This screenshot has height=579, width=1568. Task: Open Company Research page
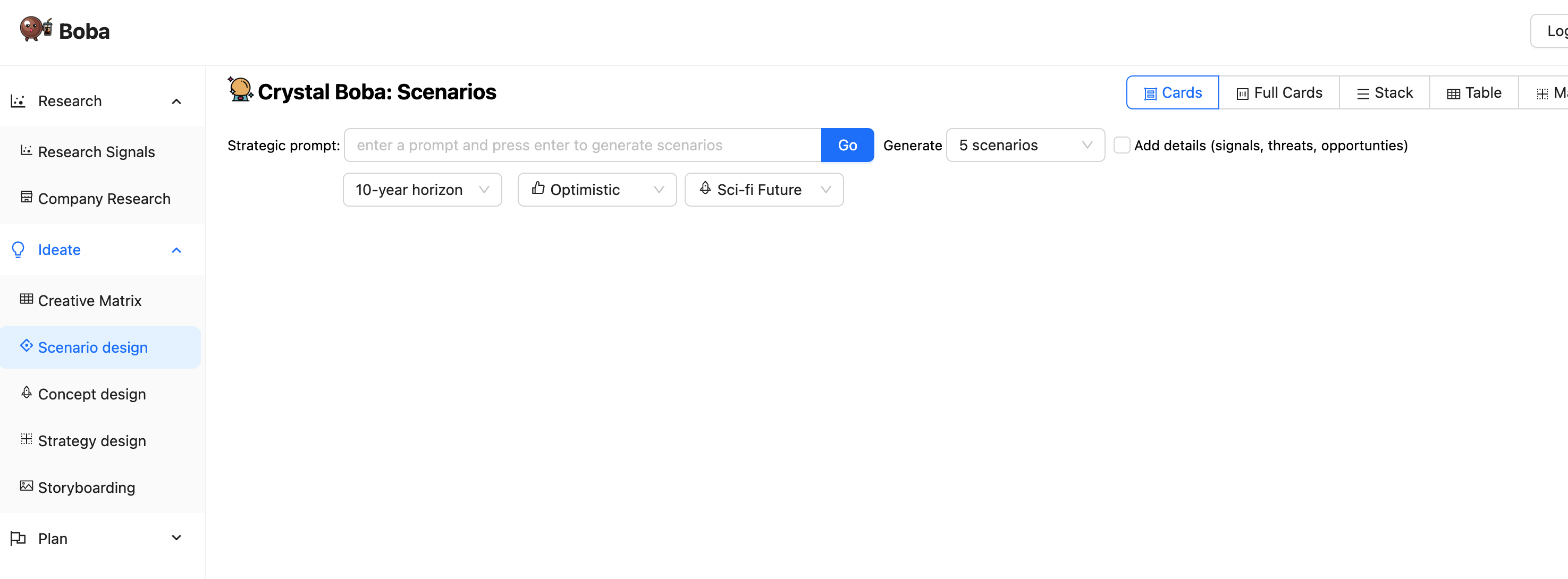point(104,199)
